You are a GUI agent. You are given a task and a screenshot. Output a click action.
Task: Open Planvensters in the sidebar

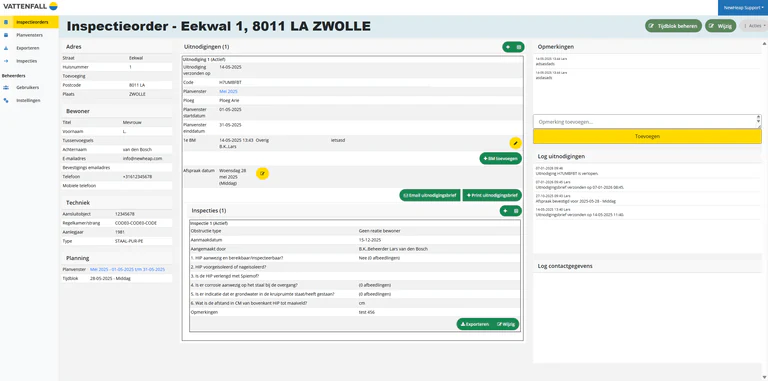point(29,35)
